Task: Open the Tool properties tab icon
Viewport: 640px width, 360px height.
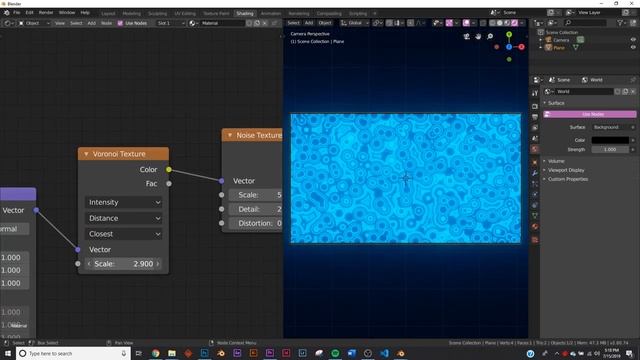Action: click(535, 93)
